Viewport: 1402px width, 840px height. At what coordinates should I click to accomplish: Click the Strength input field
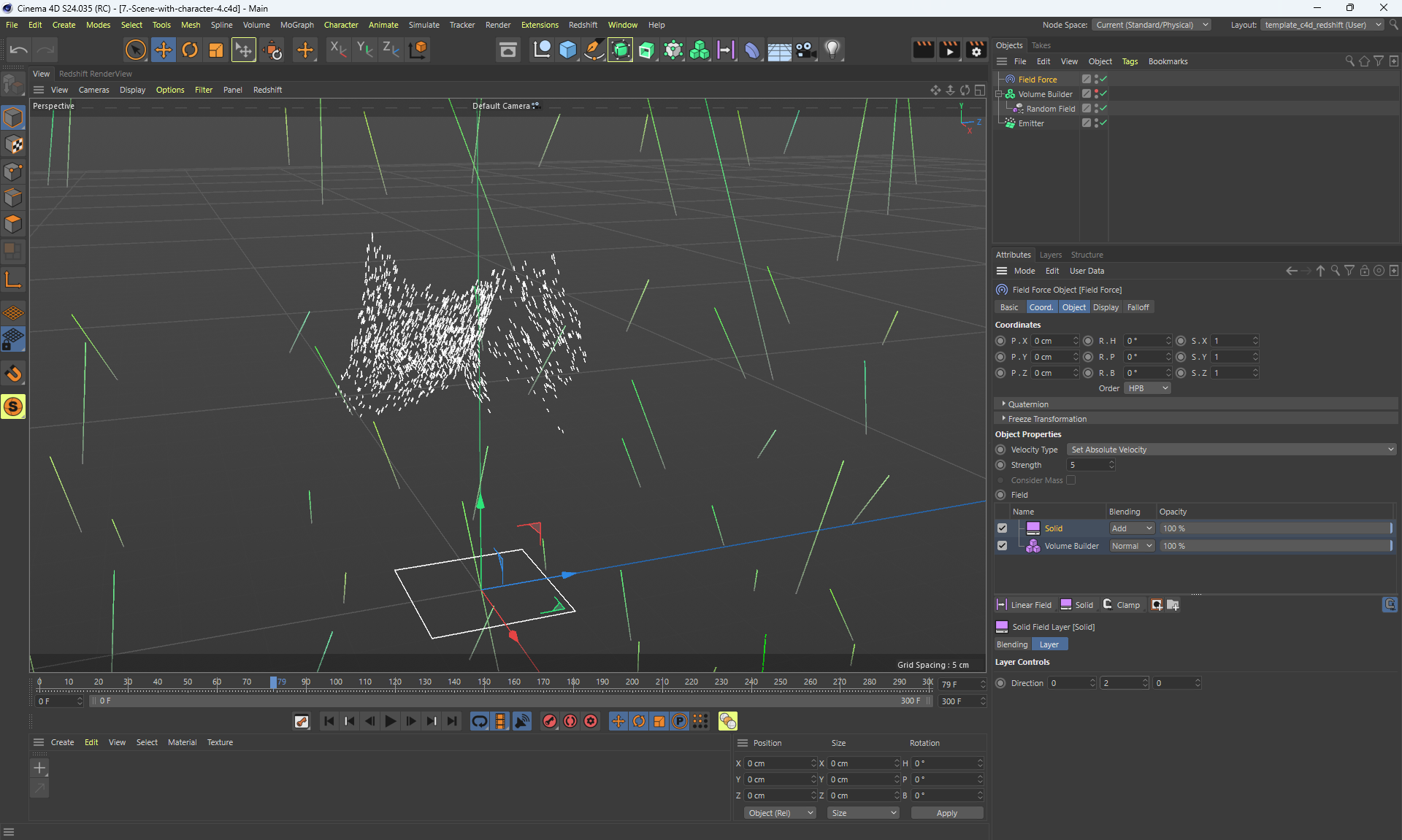(x=1087, y=465)
